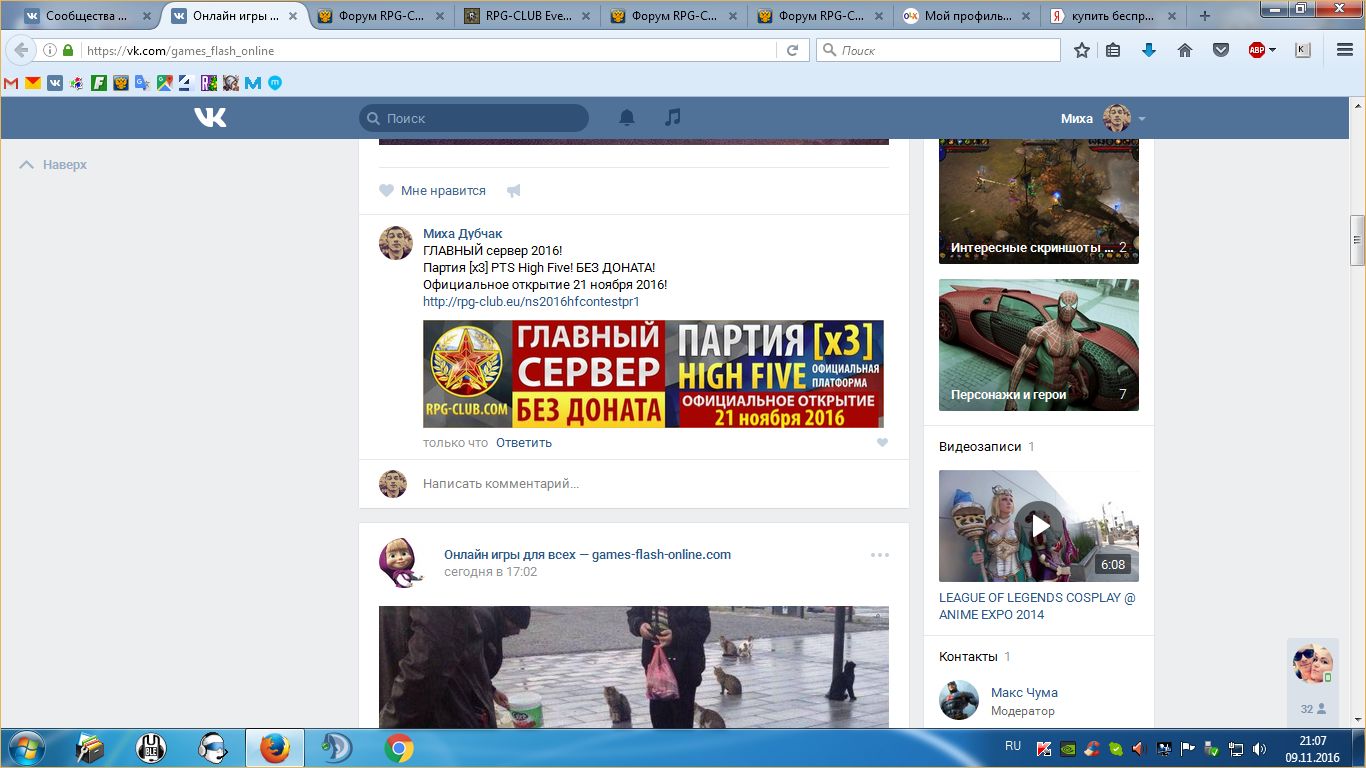Switch to the купить беспр... tab
This screenshot has width=1366, height=768.
[1114, 16]
